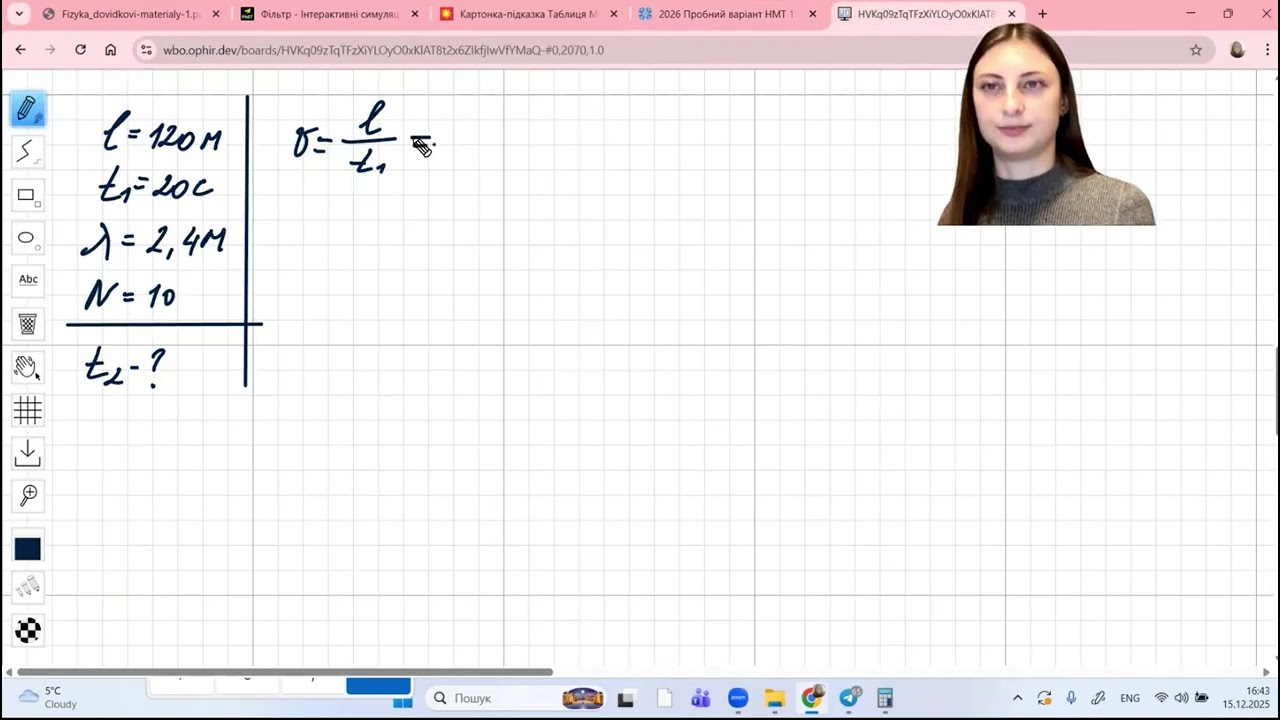Open the tab search dropdown
The image size is (1280, 720).
click(19, 14)
